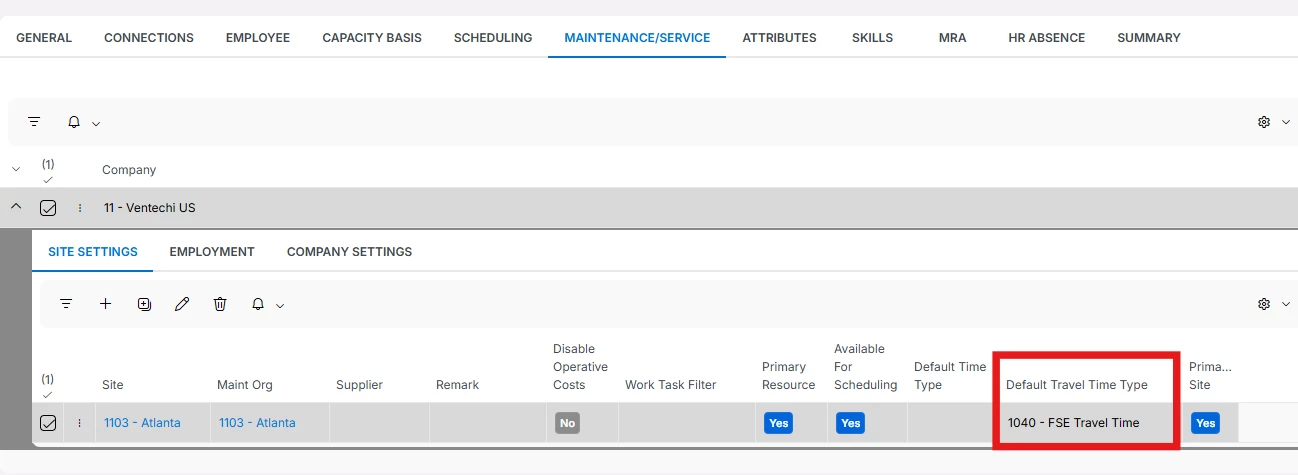
Task: Expand the Company list header chevron
Action: (x=15, y=170)
